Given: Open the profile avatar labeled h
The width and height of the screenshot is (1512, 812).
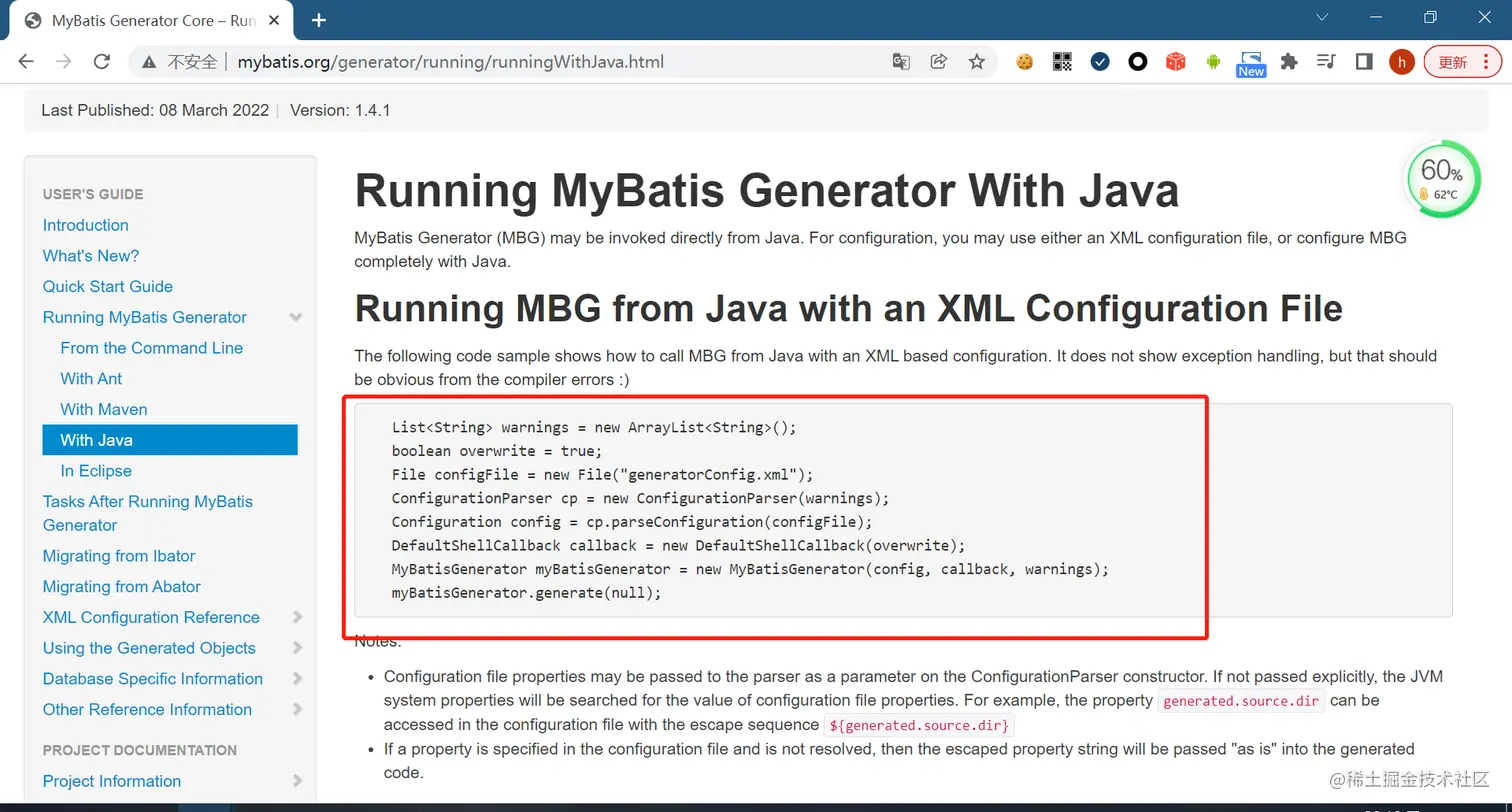Looking at the screenshot, I should [1402, 62].
